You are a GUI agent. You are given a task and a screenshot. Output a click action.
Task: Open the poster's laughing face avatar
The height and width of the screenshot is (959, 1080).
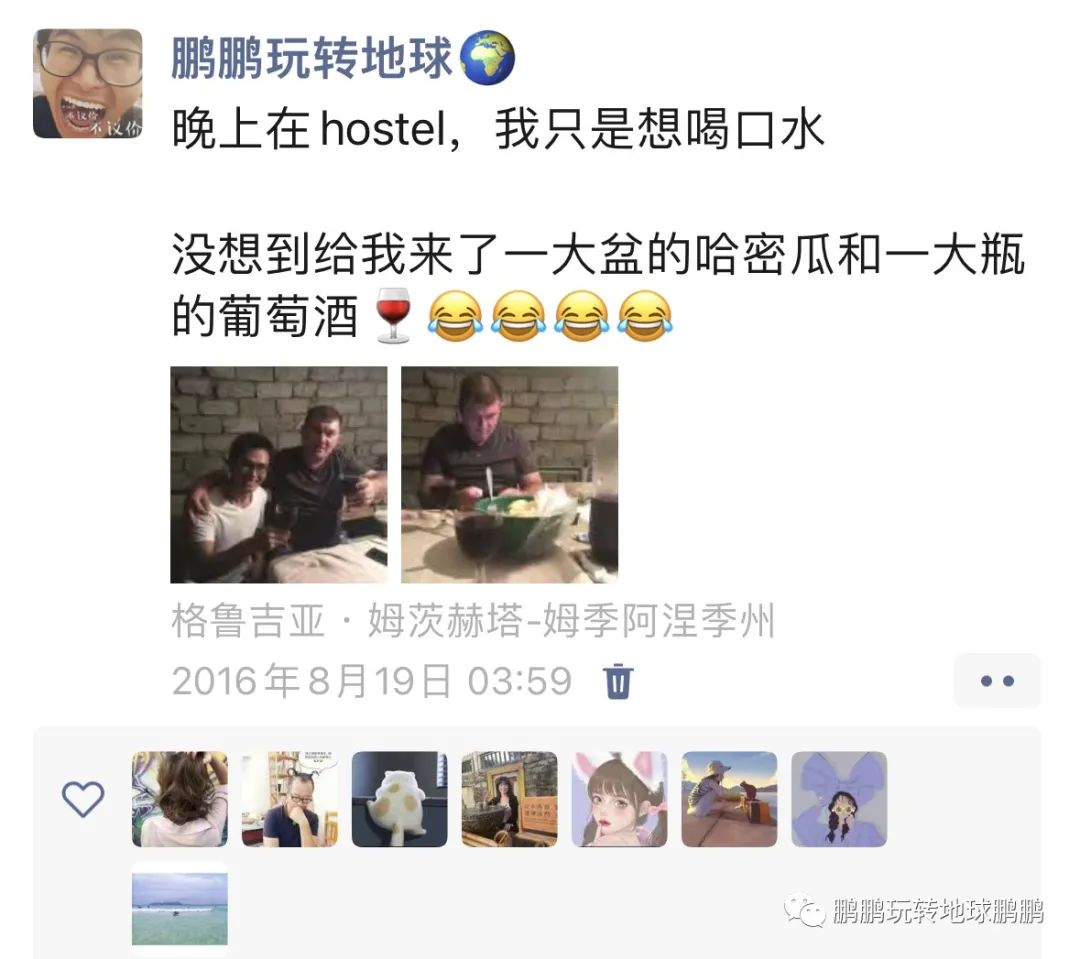click(x=88, y=83)
